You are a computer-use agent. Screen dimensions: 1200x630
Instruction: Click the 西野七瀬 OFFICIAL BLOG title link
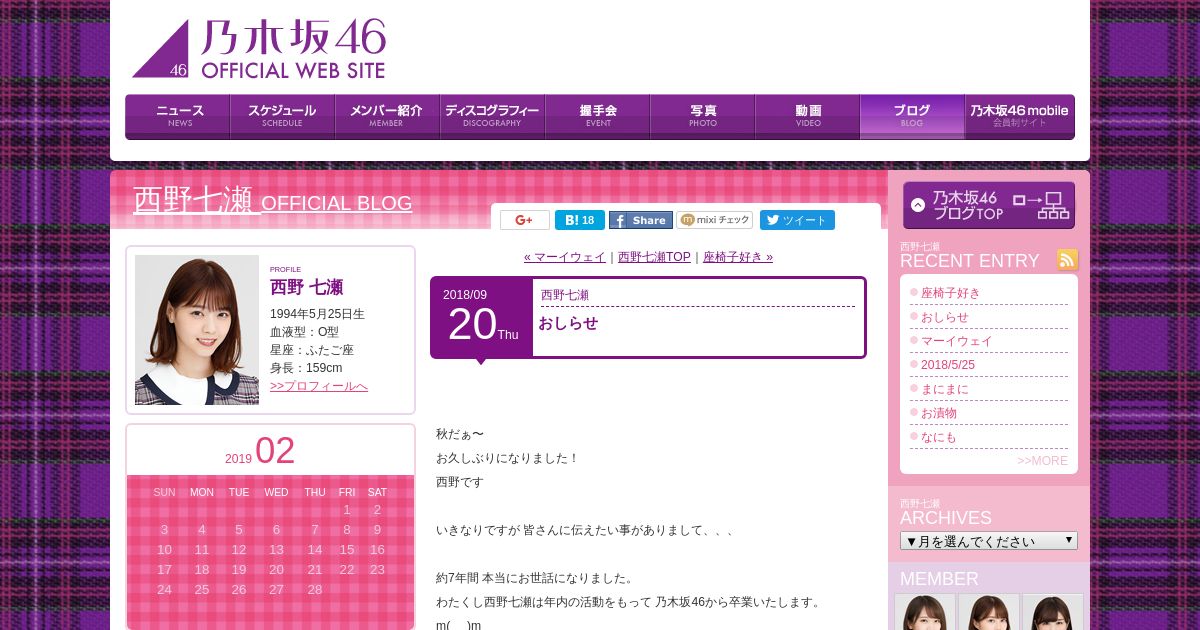[272, 201]
